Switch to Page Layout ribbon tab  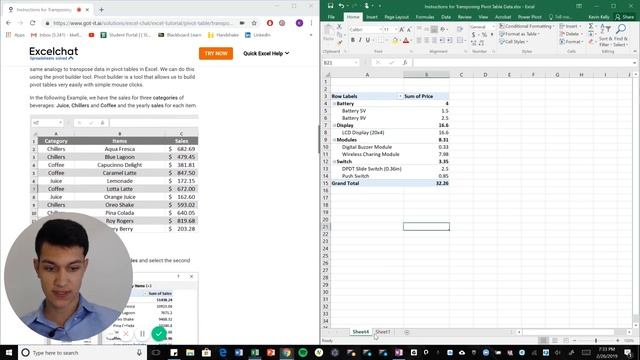(x=396, y=17)
